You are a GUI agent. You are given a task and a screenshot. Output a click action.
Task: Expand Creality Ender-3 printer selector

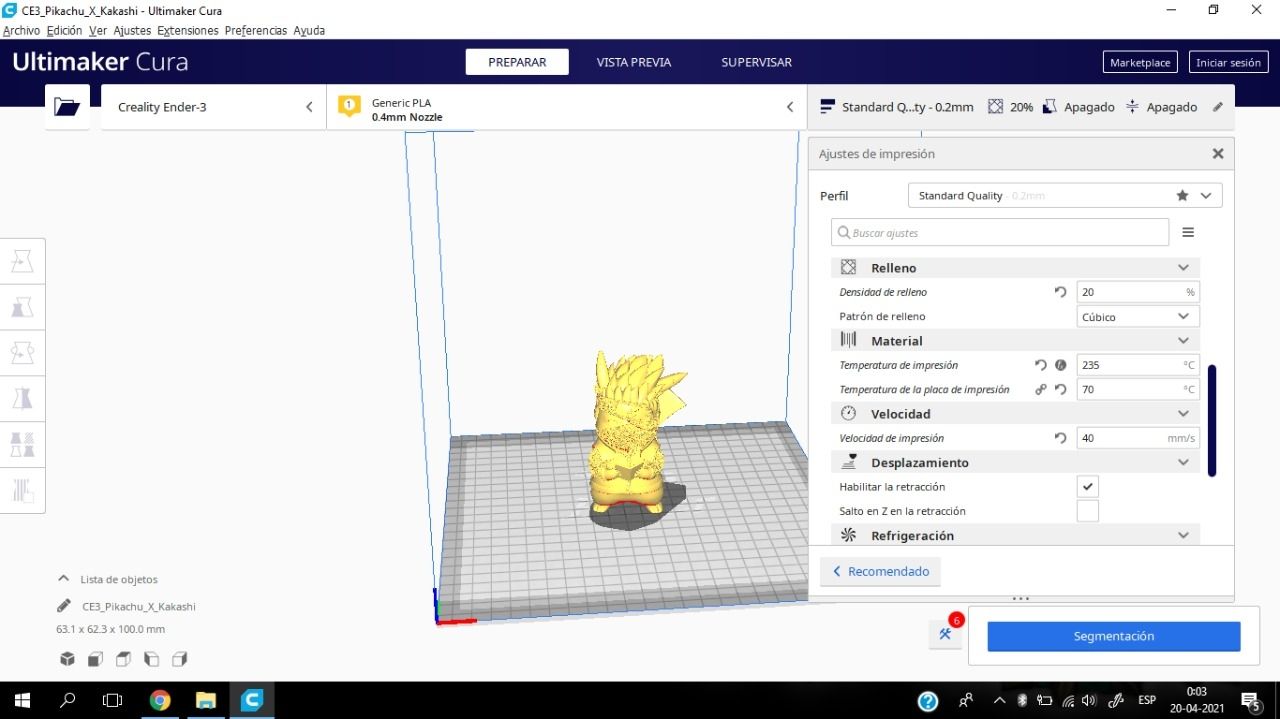[214, 107]
